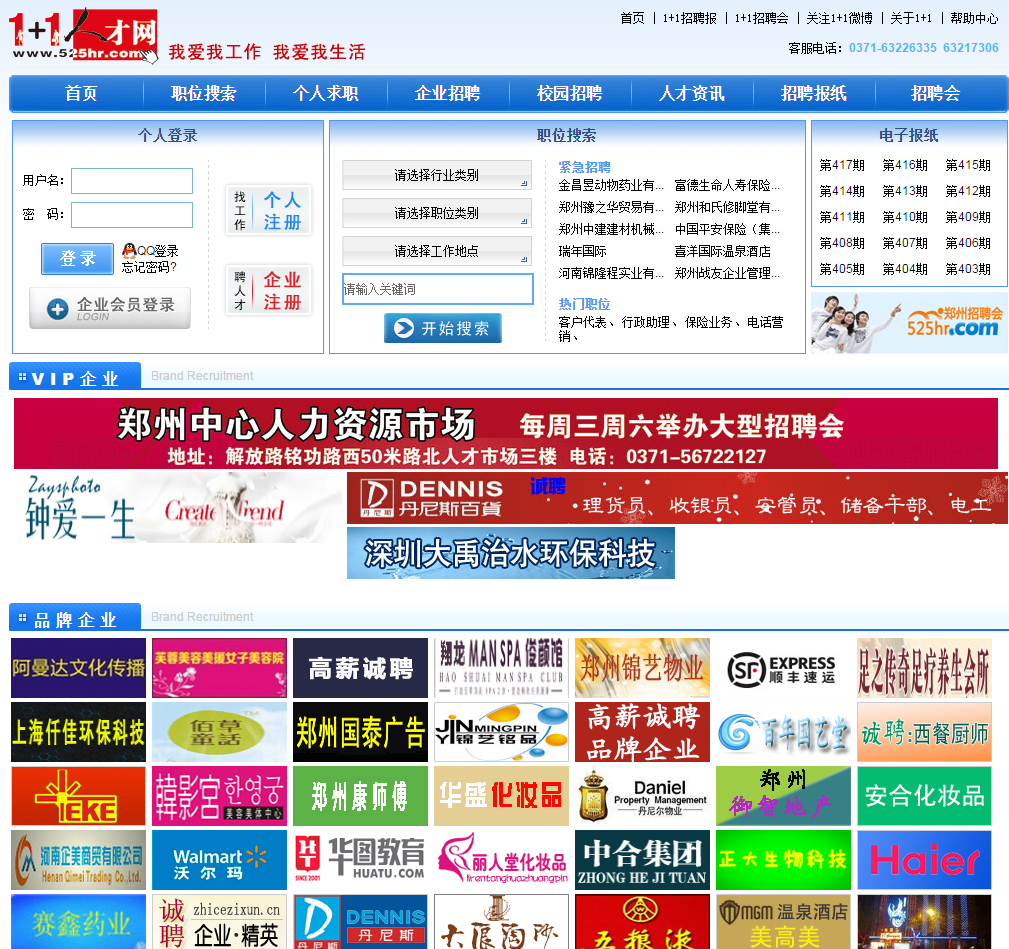Open the 企业招聘 navigation tab
1009x949 pixels.
(447, 93)
